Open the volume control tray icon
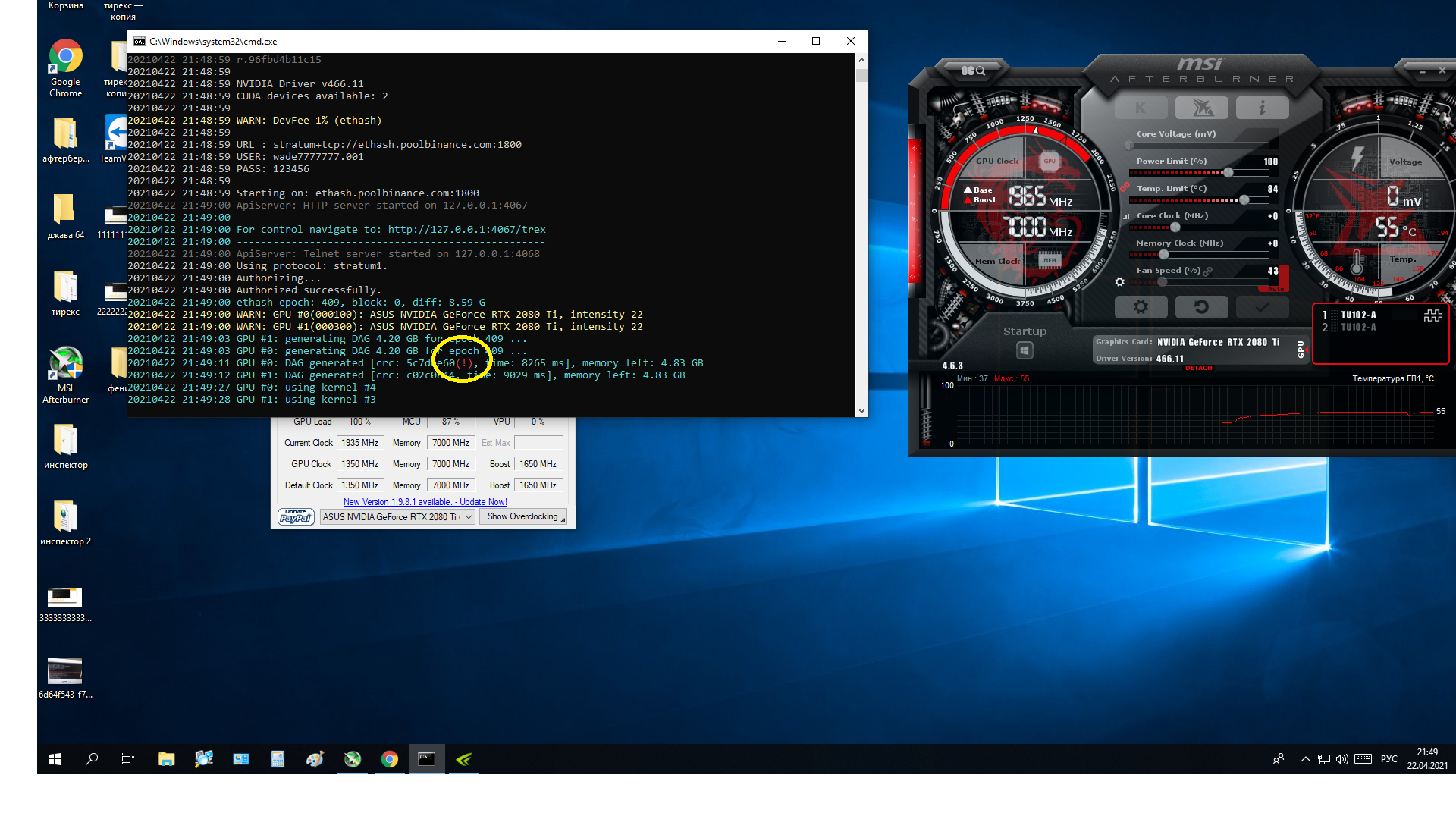Viewport: 1456px width, 819px height. [x=1342, y=759]
